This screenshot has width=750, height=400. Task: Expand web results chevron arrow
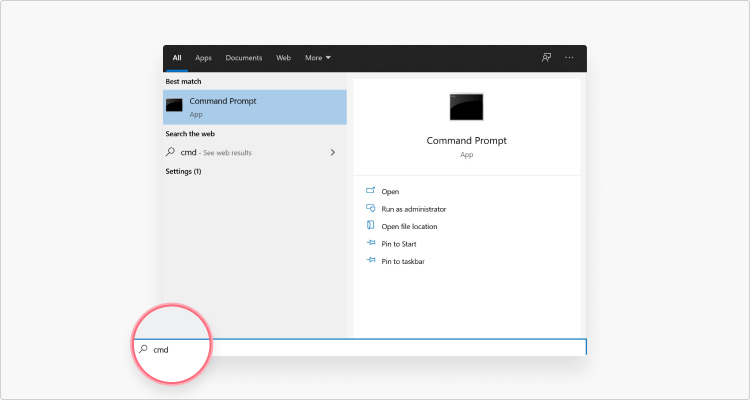point(333,153)
